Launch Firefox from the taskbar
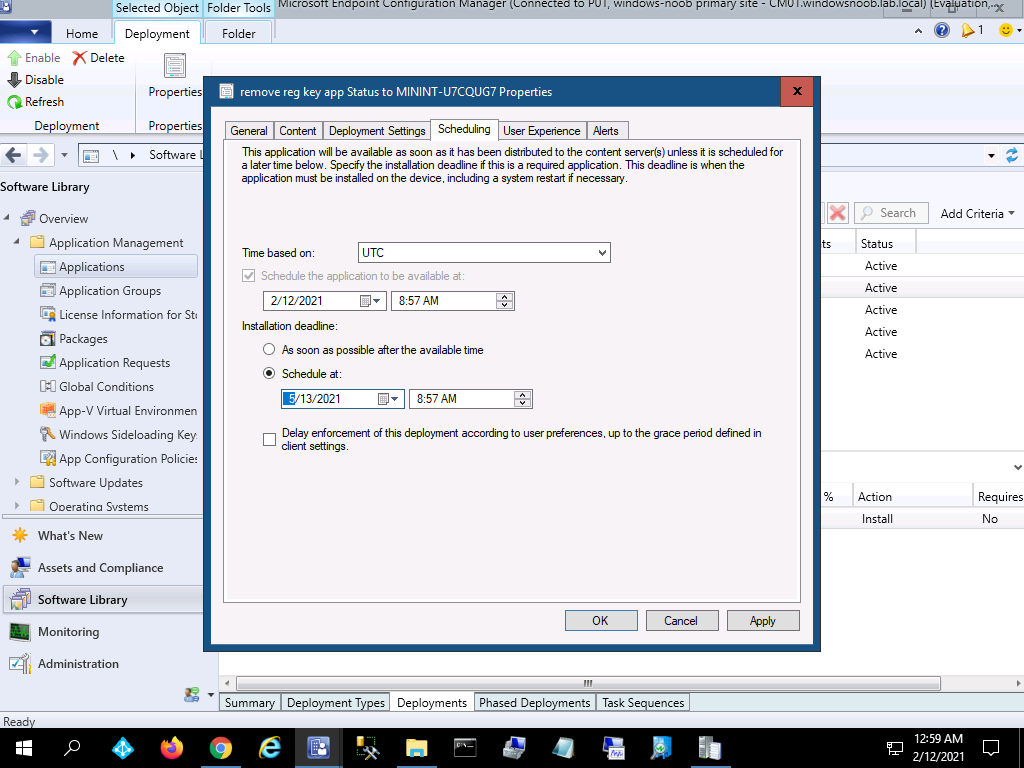The width and height of the screenshot is (1024, 768). [172, 748]
